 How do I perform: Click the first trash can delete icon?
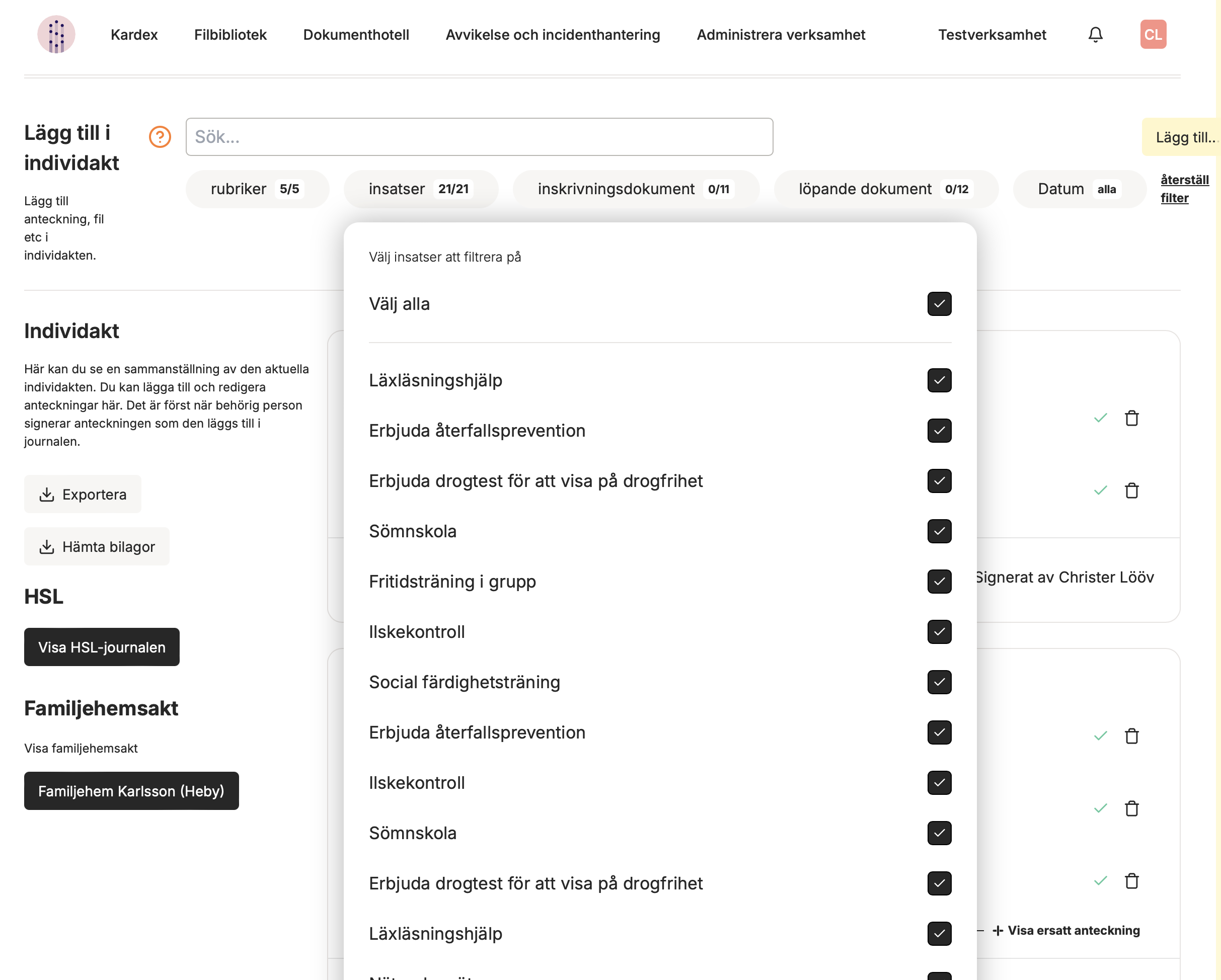click(1131, 419)
